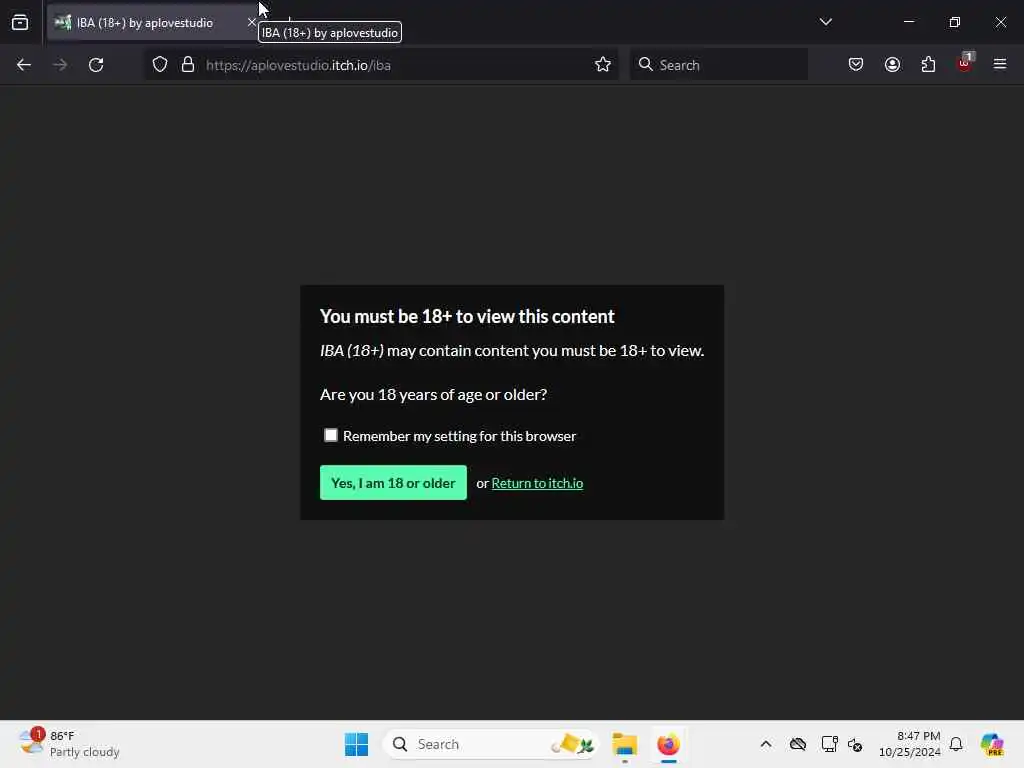
Task: Open OneDrive cloud tray icon
Action: [x=797, y=744]
